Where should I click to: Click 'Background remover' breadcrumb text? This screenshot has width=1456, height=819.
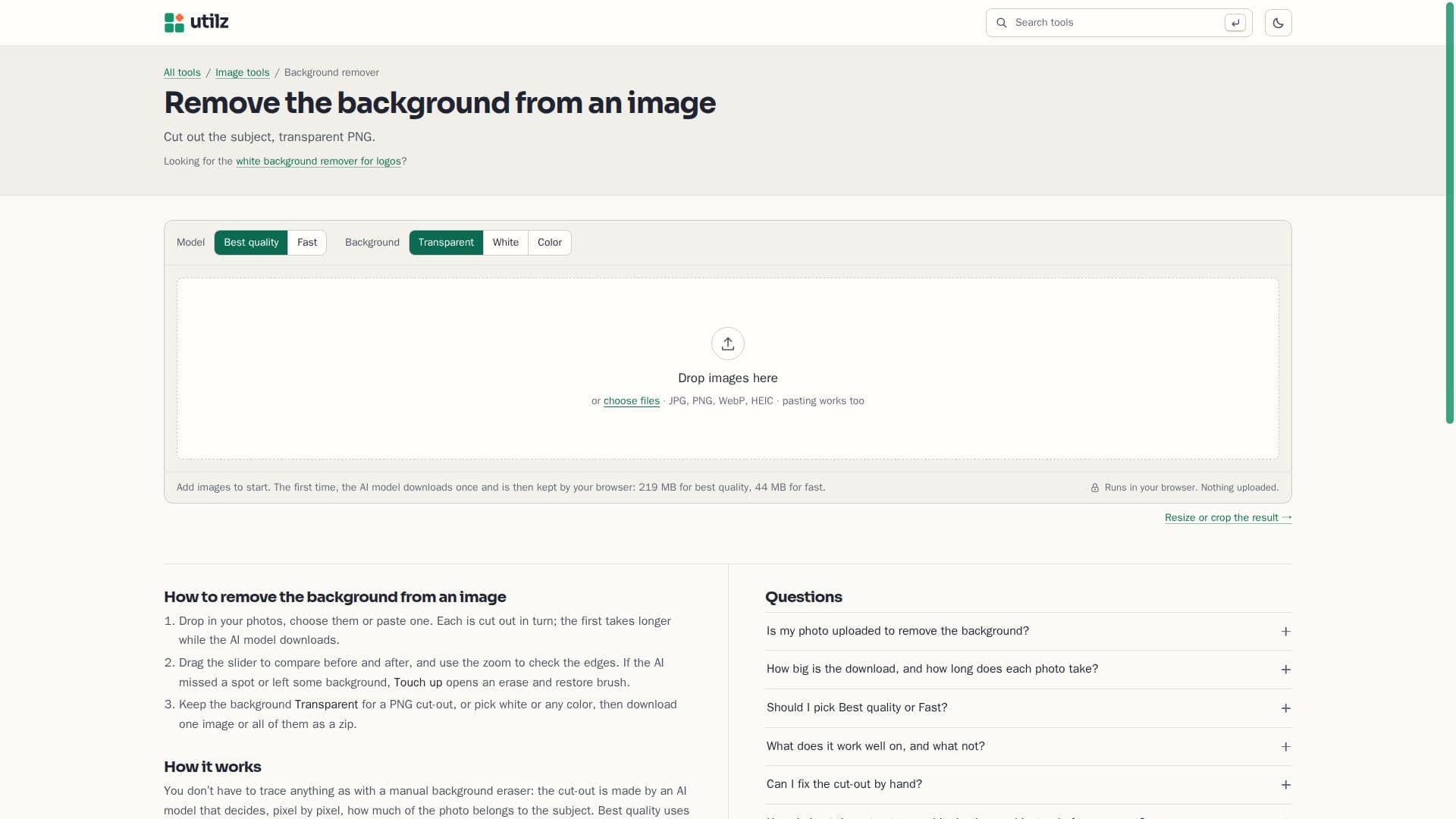(x=331, y=73)
